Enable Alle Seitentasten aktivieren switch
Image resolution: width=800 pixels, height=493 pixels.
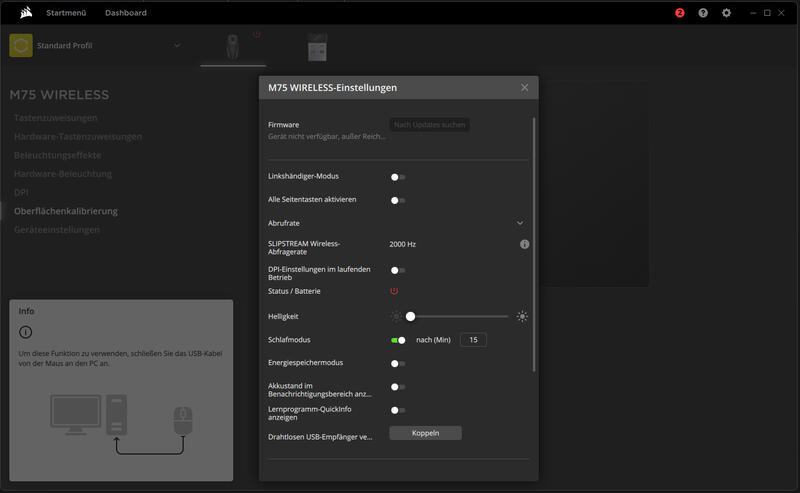[x=397, y=201]
